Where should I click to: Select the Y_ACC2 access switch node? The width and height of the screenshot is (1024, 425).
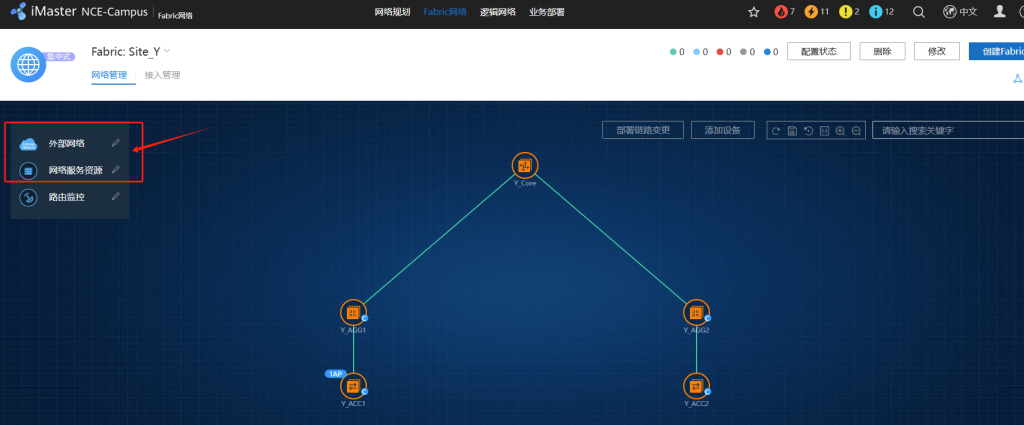tap(696, 386)
